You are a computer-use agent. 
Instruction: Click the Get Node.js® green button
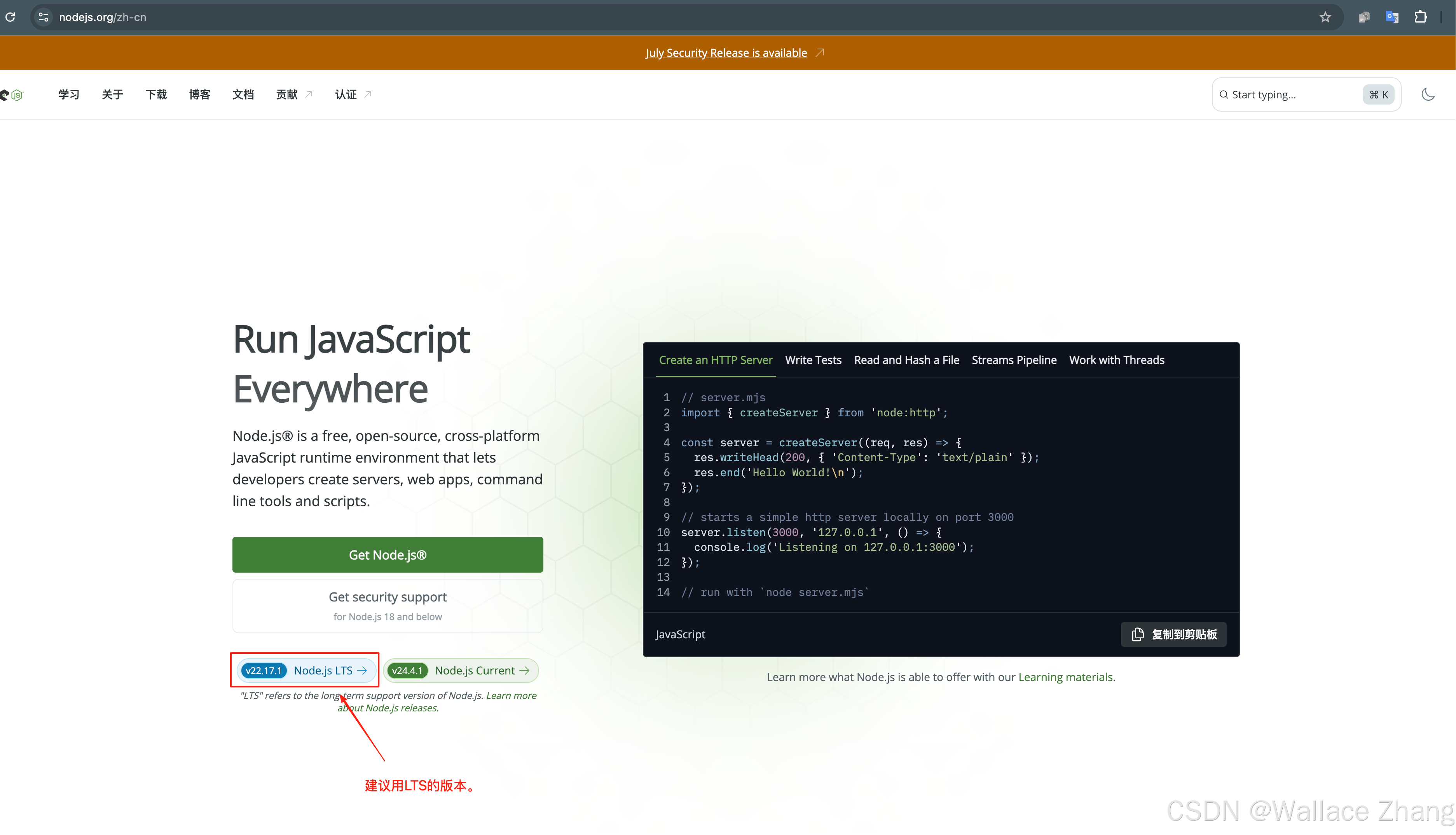point(388,555)
